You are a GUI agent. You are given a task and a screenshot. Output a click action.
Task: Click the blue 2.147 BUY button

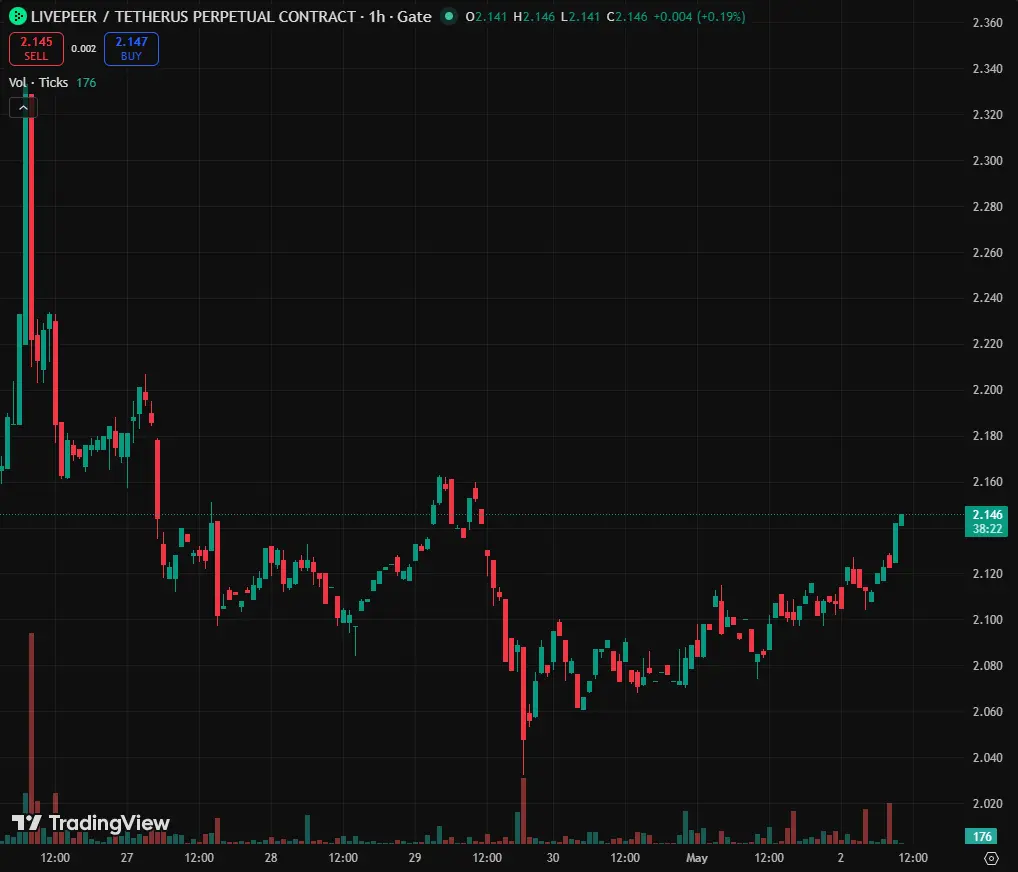[x=131, y=49]
